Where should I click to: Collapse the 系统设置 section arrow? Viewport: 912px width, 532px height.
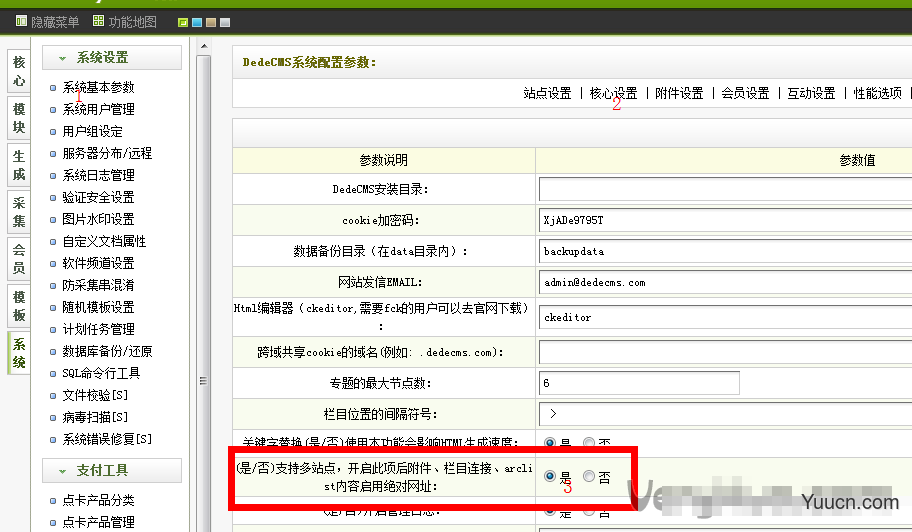(x=62, y=58)
